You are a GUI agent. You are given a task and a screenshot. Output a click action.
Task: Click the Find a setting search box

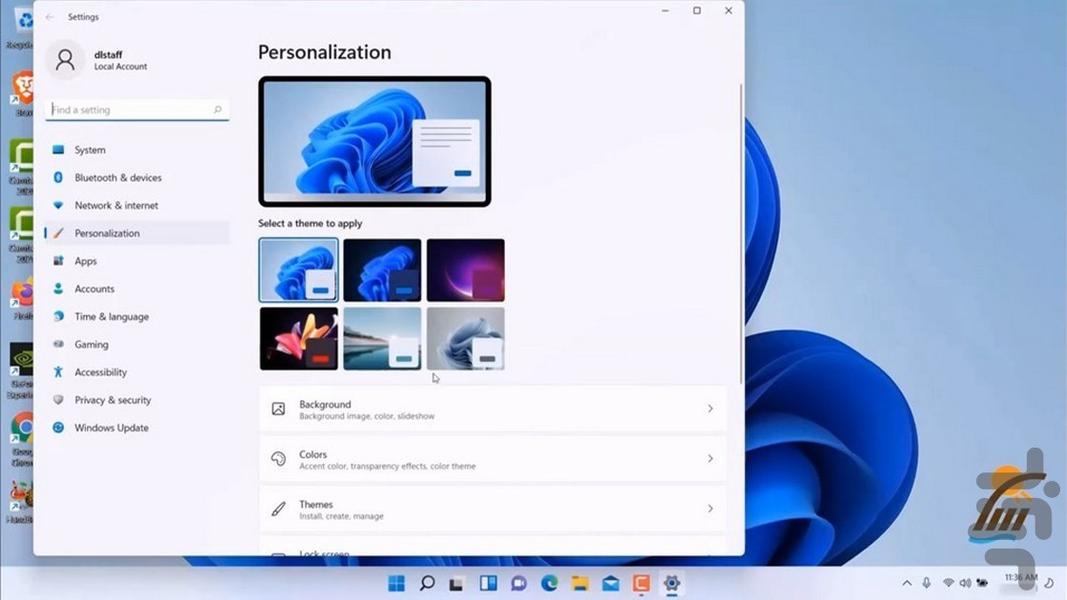tap(130, 110)
